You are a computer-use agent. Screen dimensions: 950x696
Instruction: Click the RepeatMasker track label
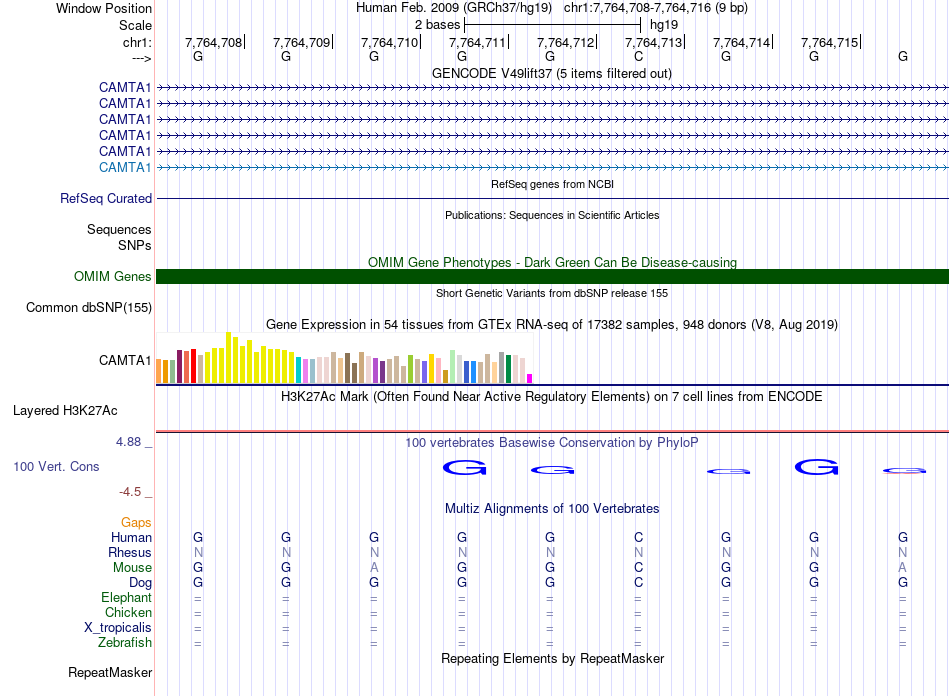(x=109, y=673)
